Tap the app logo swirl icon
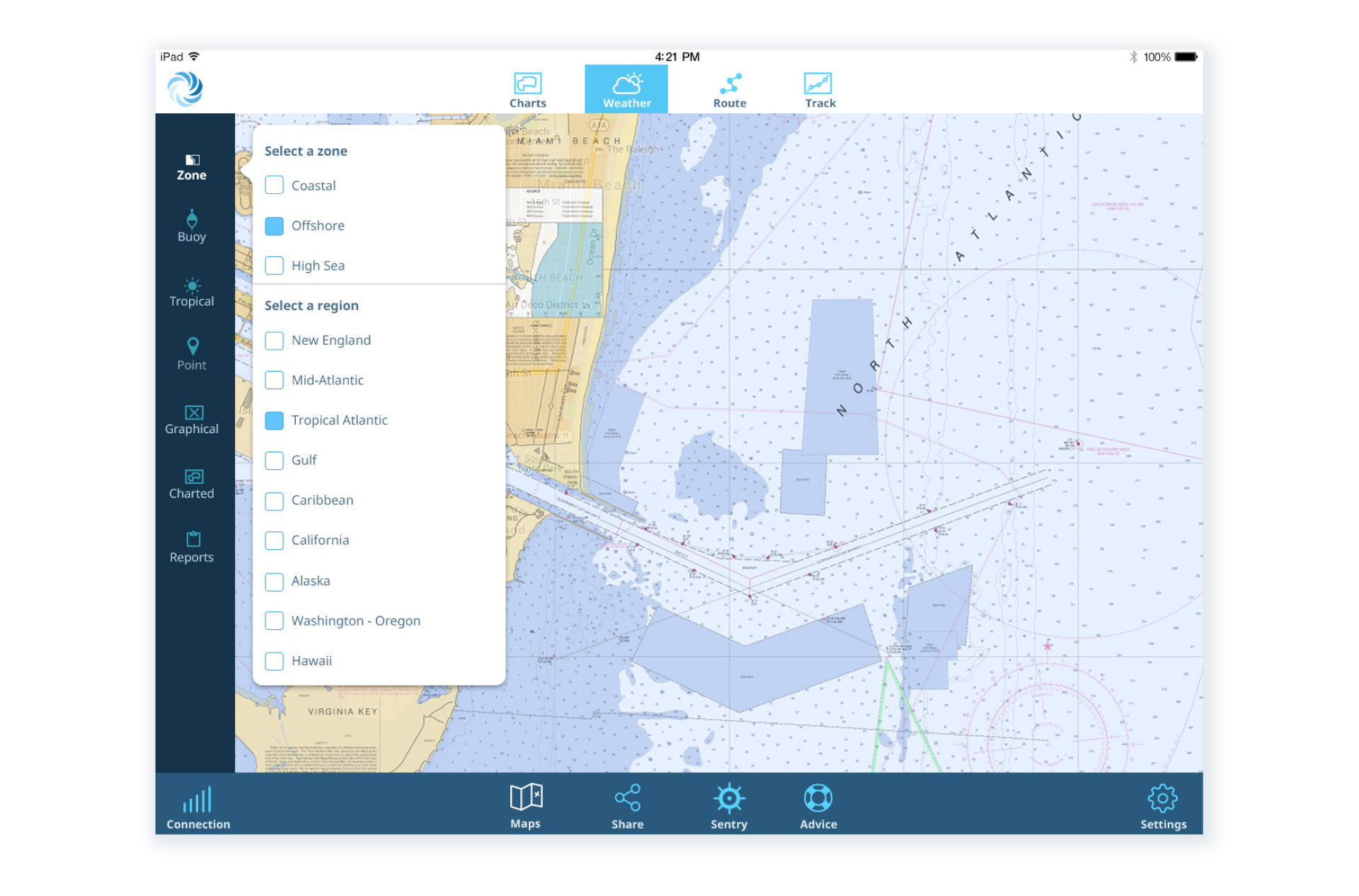The width and height of the screenshot is (1359, 896). [185, 89]
